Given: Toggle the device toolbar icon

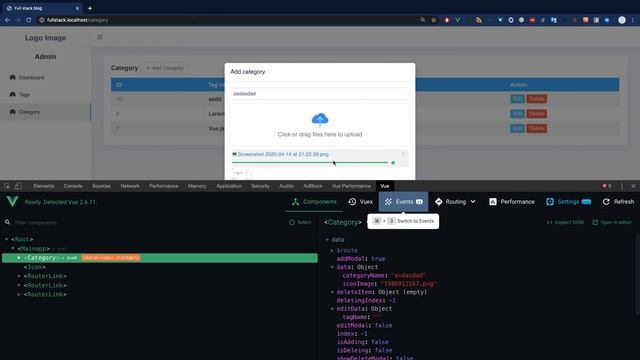Looking at the screenshot, I should tap(18, 186).
